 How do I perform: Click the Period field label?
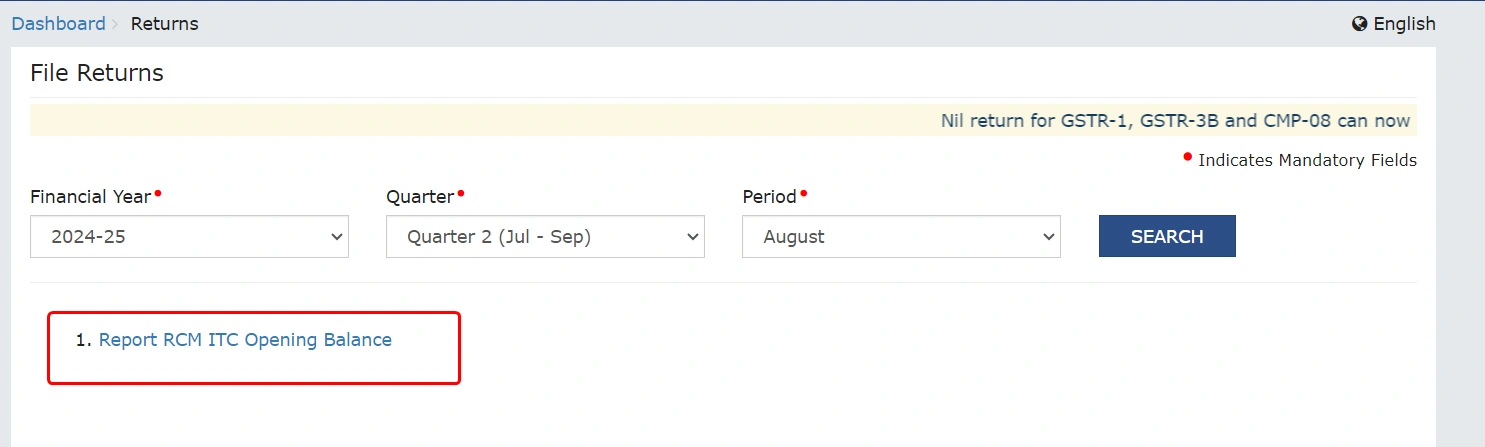pyautogui.click(x=769, y=197)
